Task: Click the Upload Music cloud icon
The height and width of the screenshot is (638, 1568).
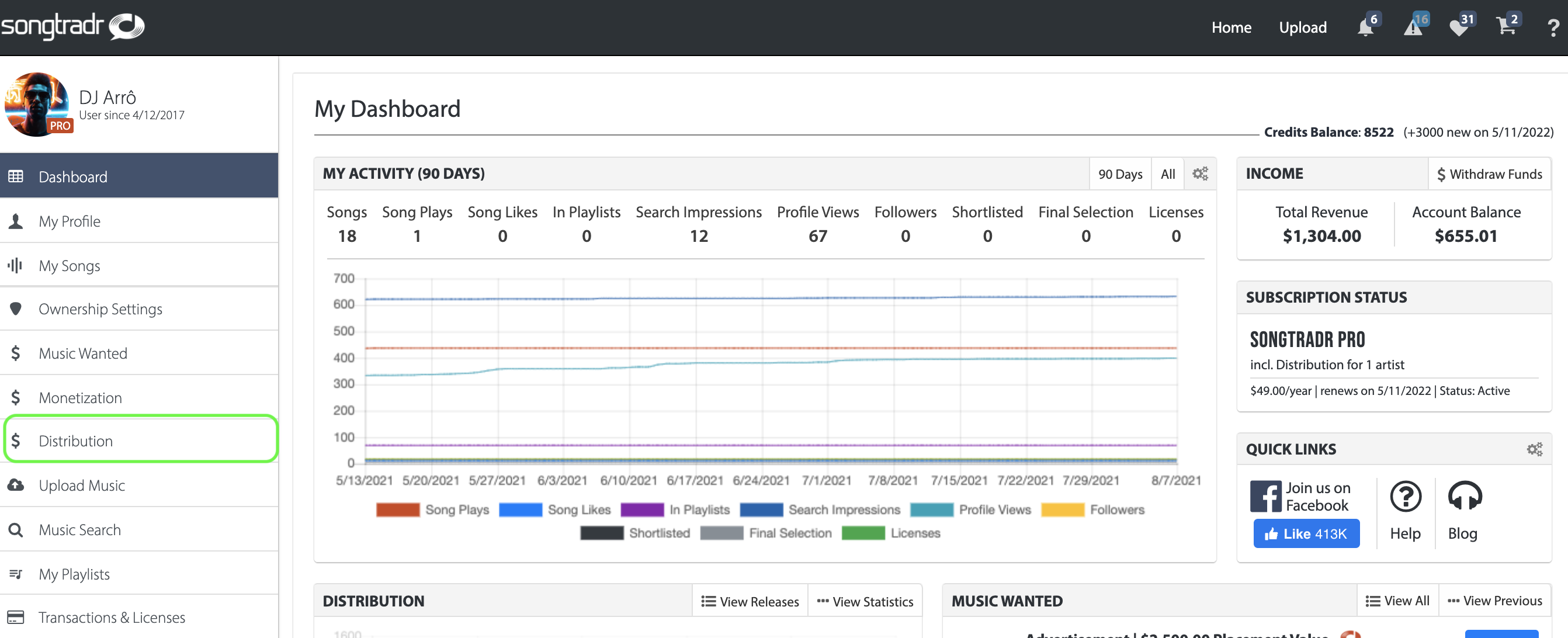Action: tap(16, 485)
